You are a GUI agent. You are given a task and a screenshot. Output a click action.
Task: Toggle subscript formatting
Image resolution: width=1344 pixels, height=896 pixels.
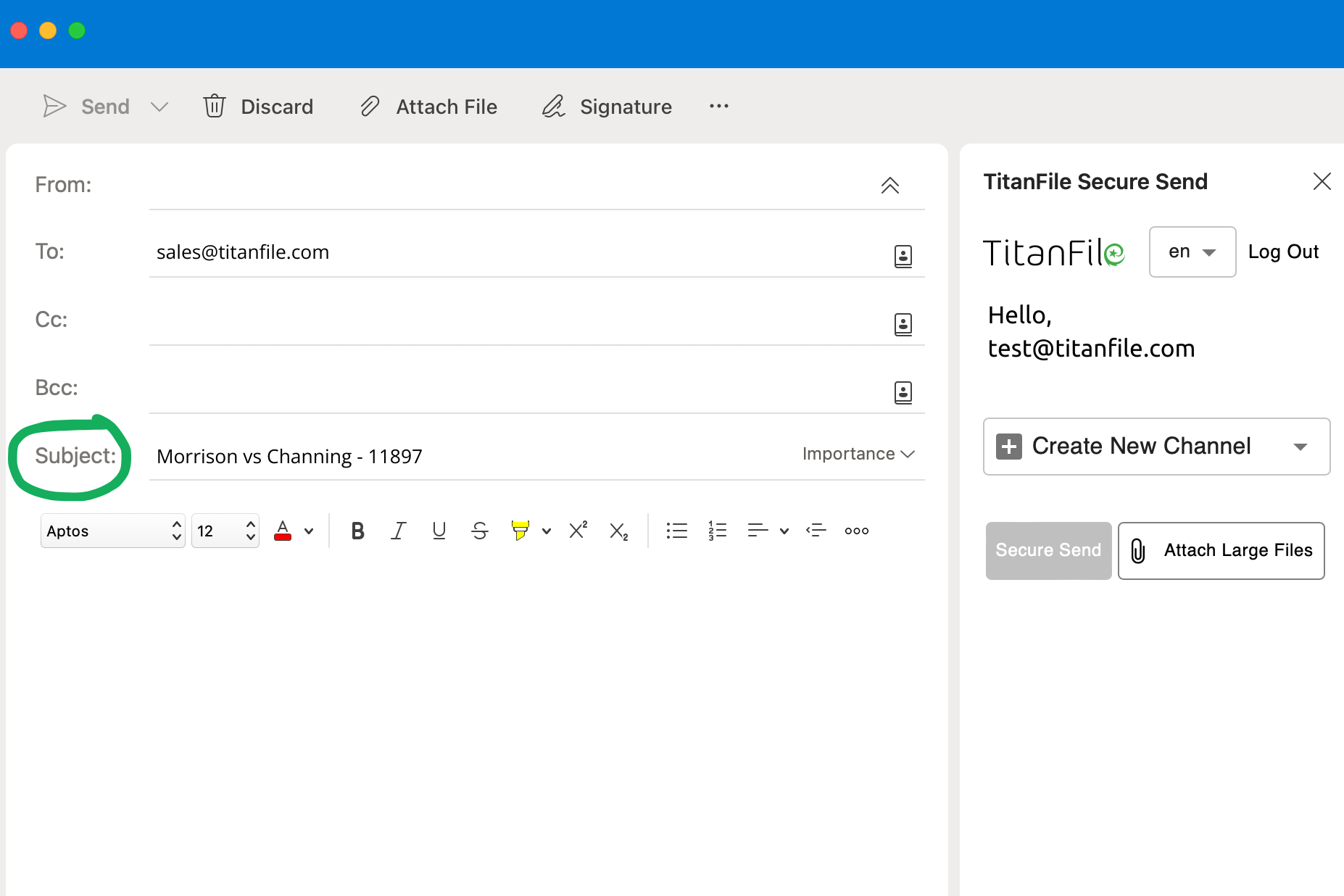[x=618, y=531]
